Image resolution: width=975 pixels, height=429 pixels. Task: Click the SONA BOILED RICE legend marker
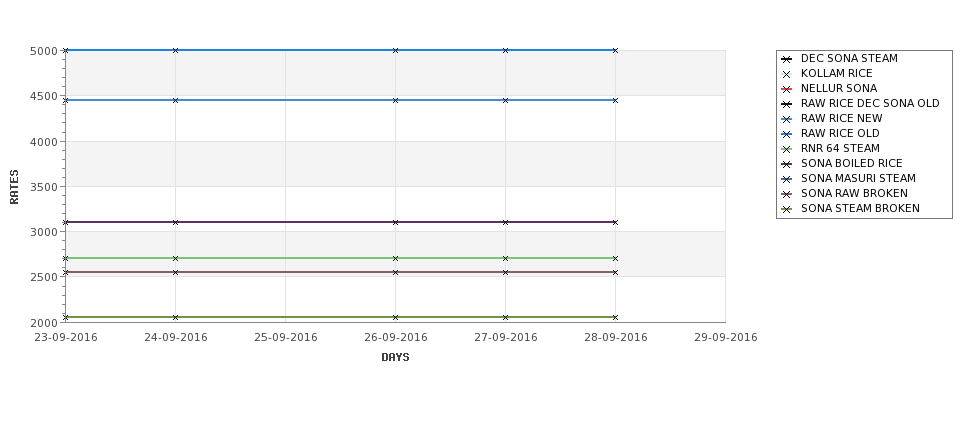pyautogui.click(x=787, y=164)
